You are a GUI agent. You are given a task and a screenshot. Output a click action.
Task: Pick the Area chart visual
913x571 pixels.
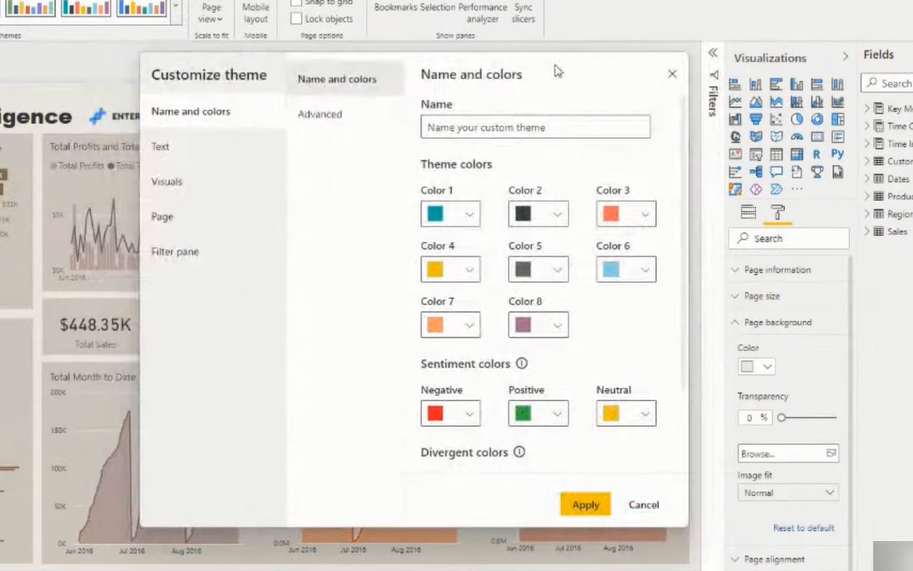click(756, 102)
